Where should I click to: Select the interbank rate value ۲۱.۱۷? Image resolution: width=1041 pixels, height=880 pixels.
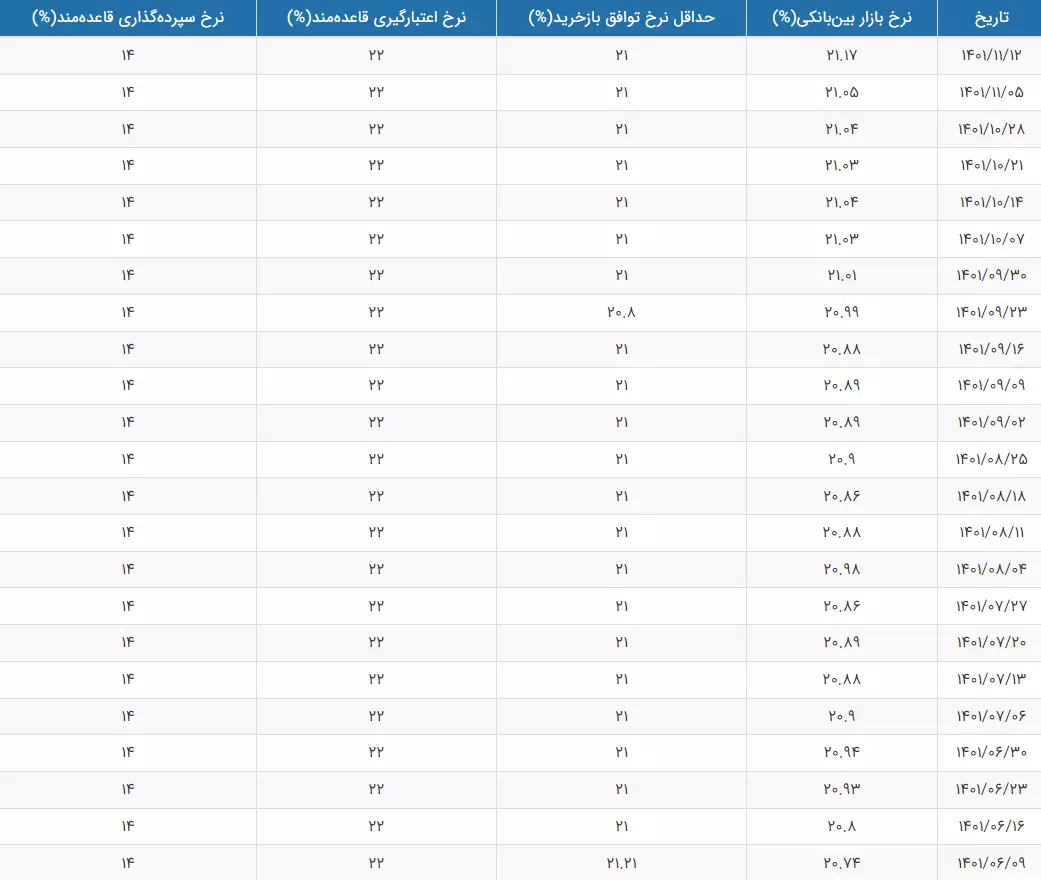click(x=842, y=55)
